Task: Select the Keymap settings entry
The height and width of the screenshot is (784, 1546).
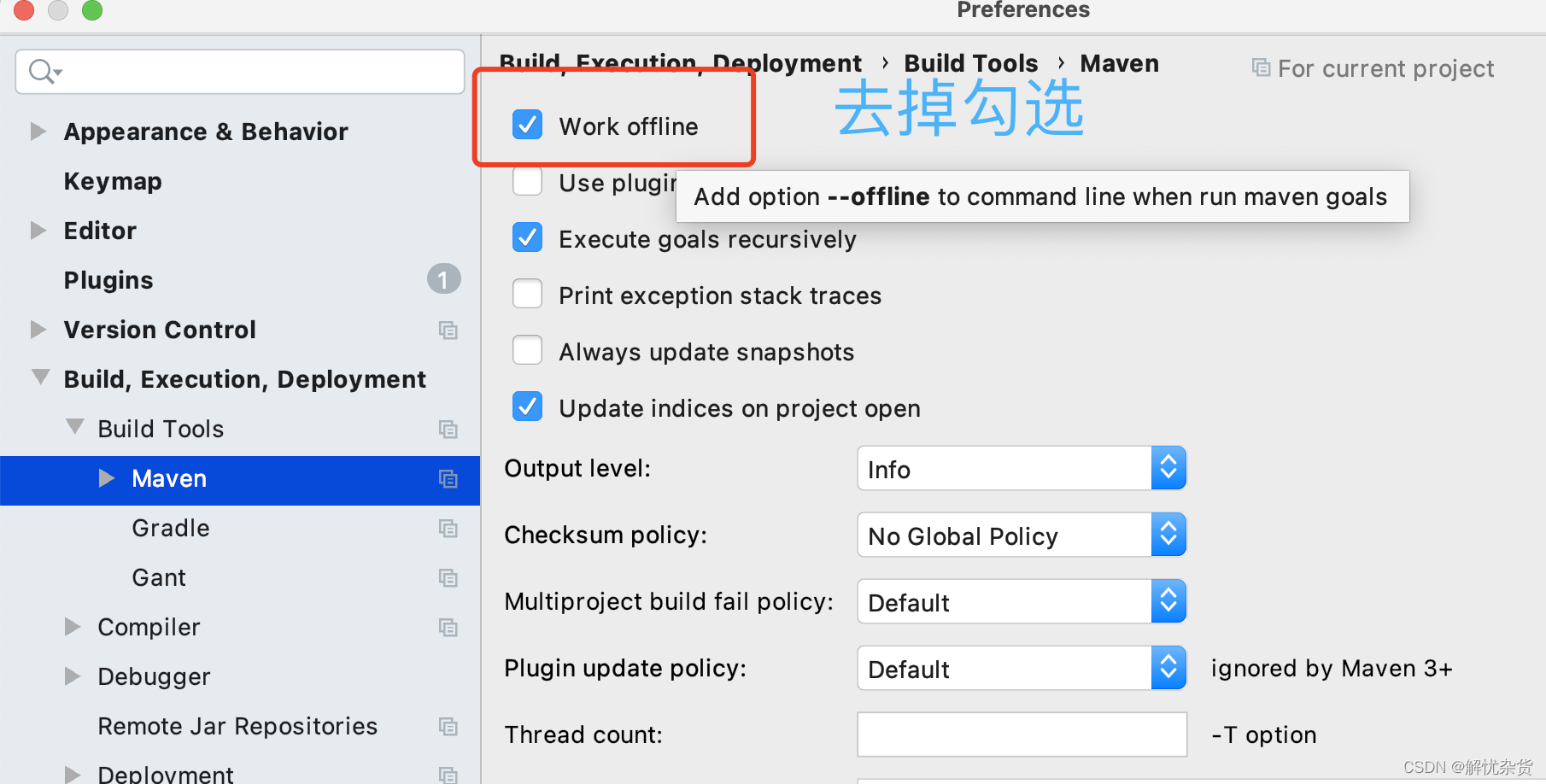Action: tap(112, 181)
